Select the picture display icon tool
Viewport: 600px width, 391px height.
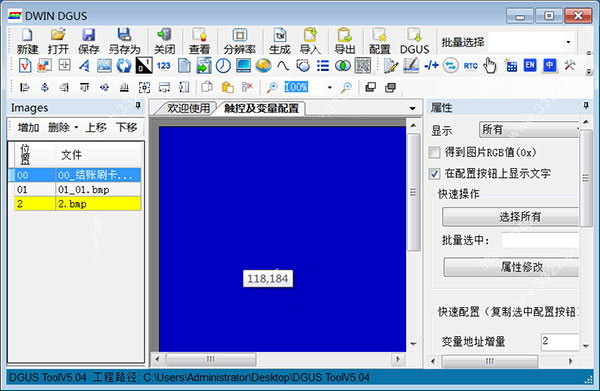pyautogui.click(x=104, y=66)
